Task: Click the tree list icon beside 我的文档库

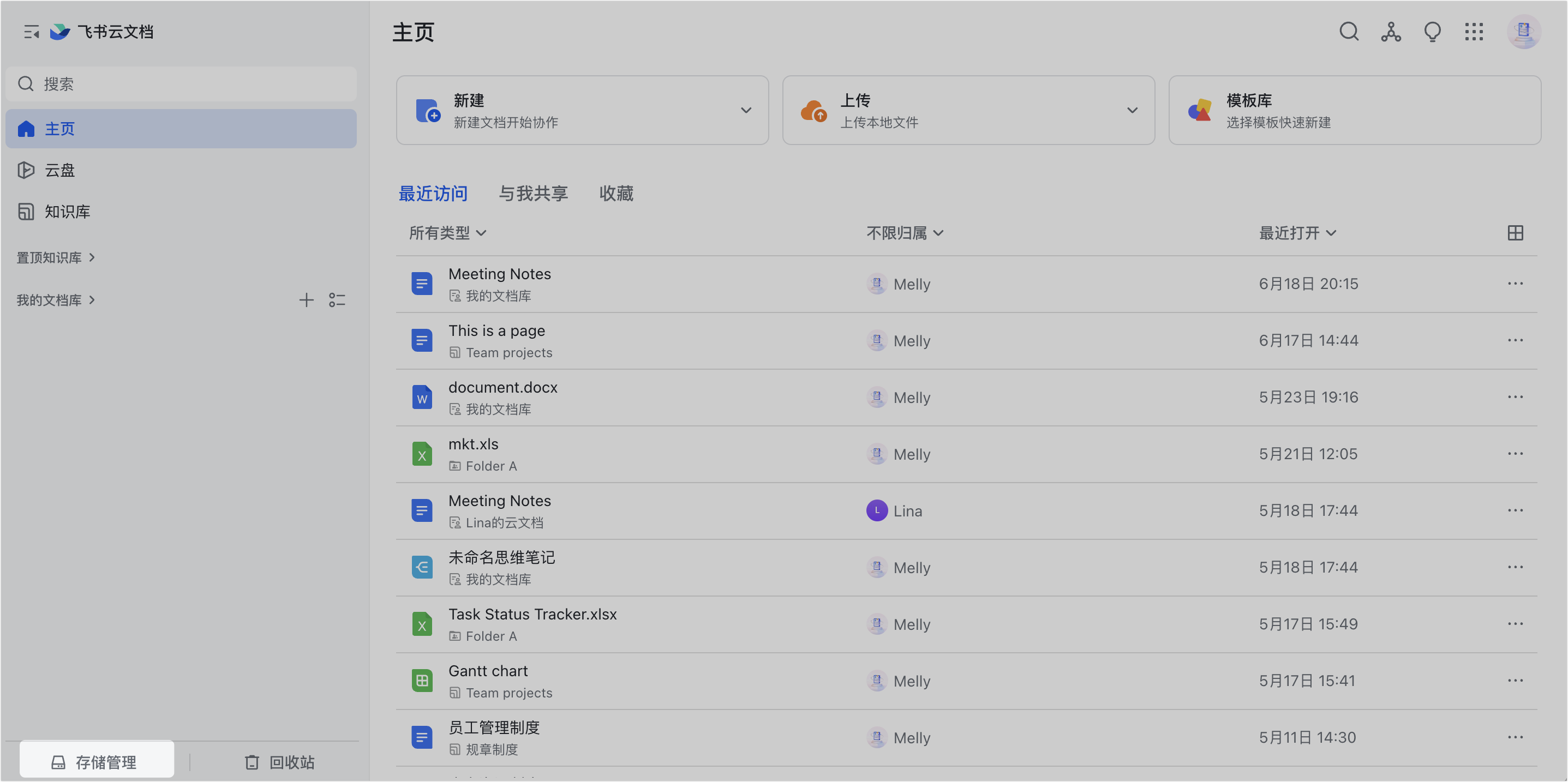Action: 337,300
